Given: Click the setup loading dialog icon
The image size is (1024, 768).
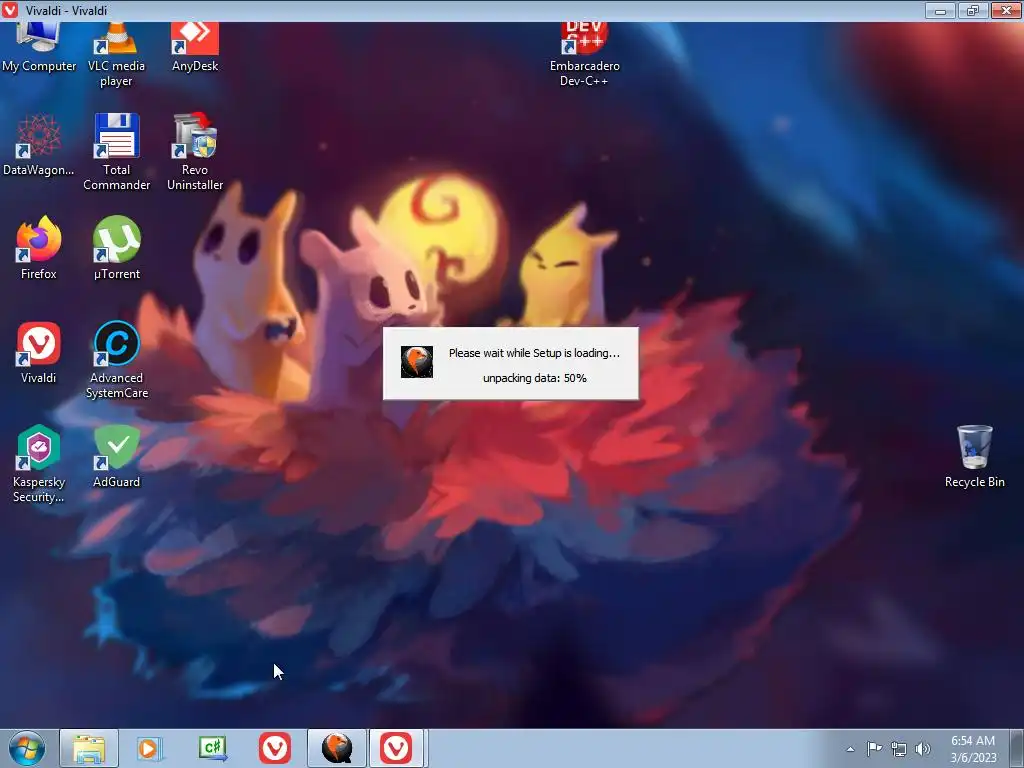Looking at the screenshot, I should [417, 362].
